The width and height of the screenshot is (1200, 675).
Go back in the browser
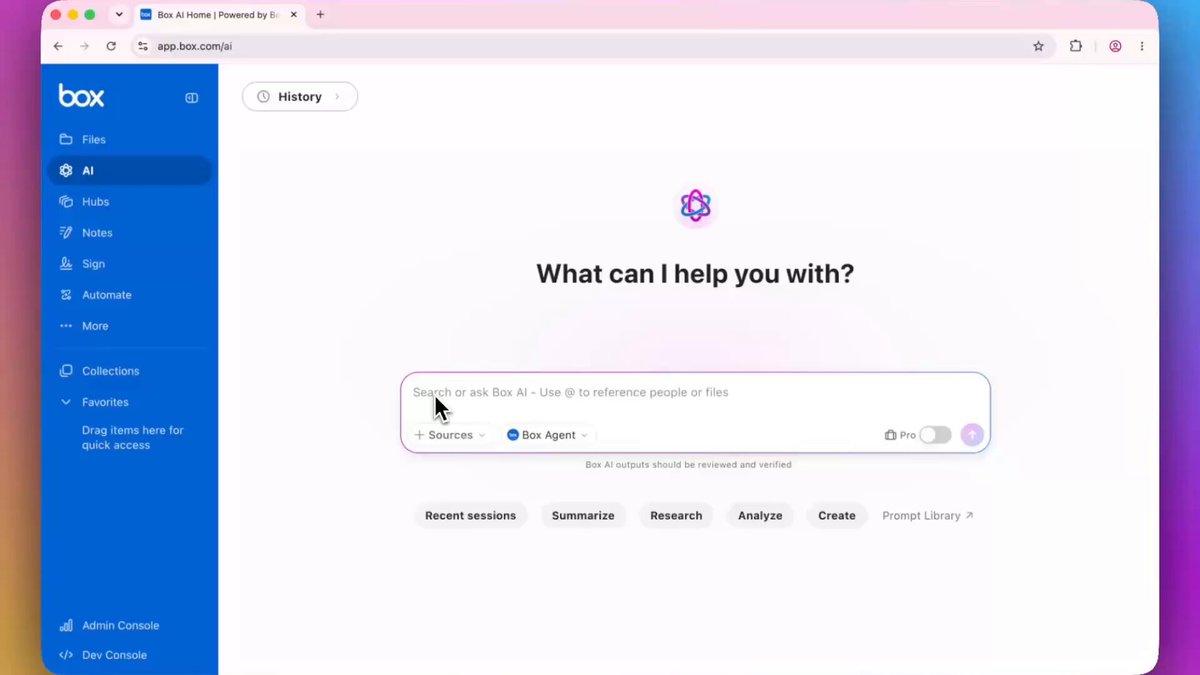click(x=58, y=46)
